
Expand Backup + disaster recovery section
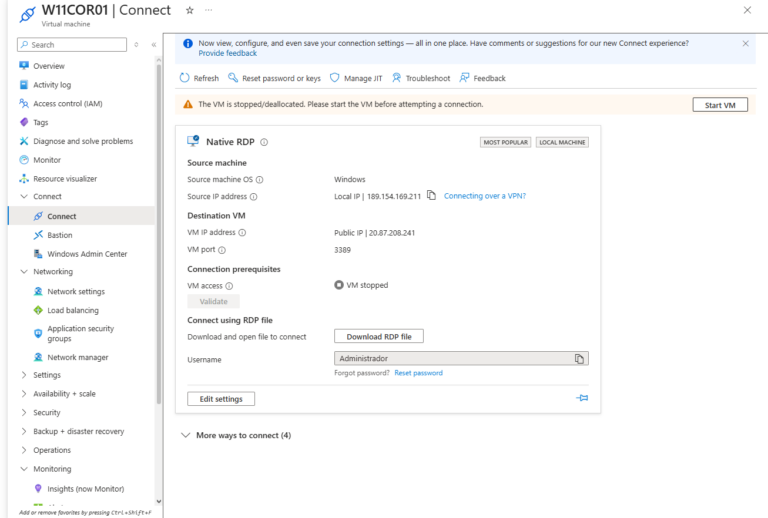(x=24, y=431)
